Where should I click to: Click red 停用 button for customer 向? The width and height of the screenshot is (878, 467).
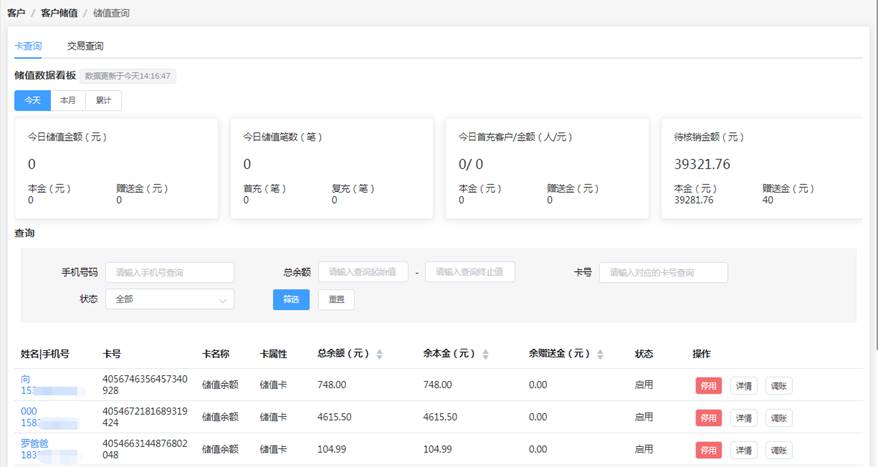pos(708,386)
